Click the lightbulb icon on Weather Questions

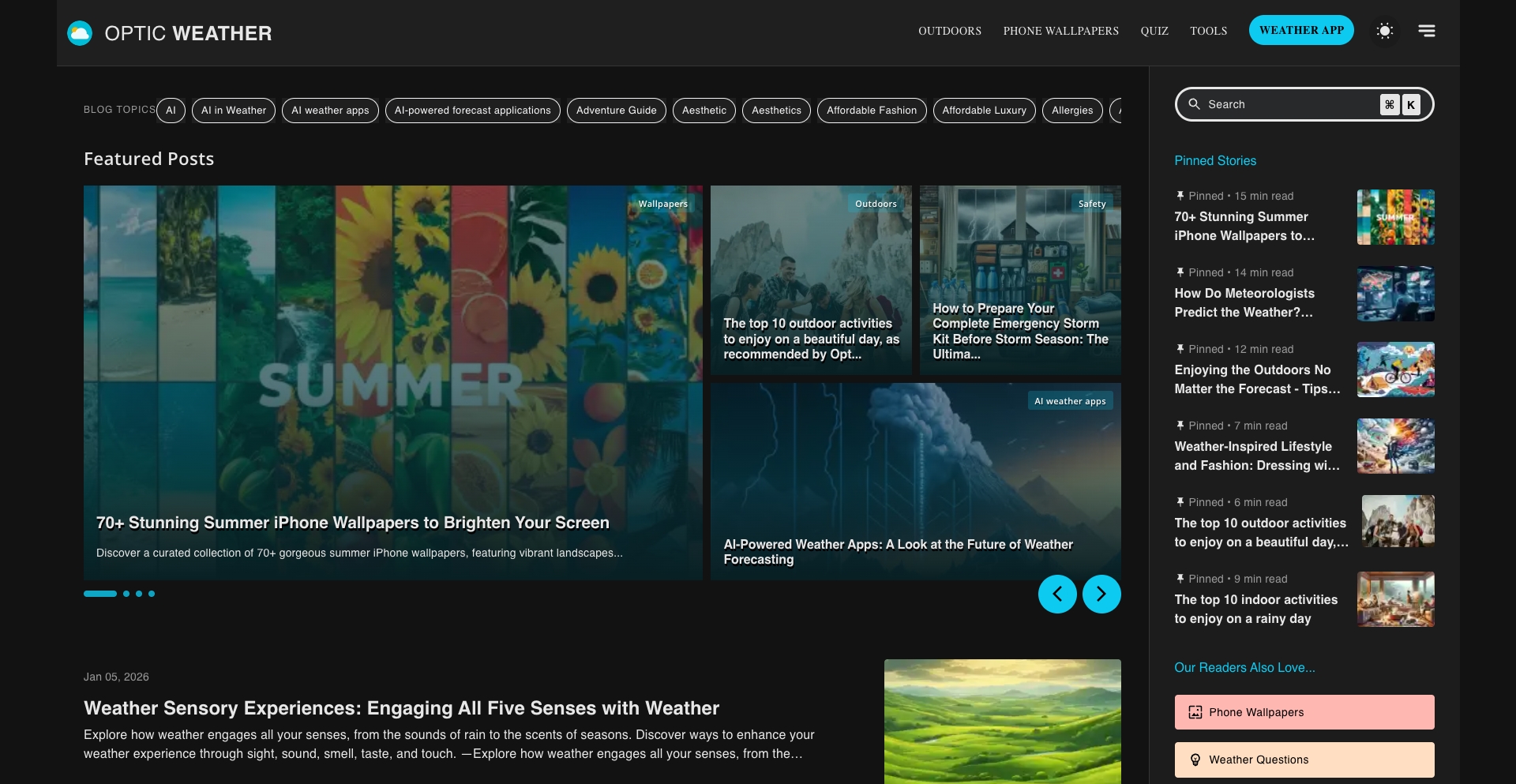[x=1195, y=760]
